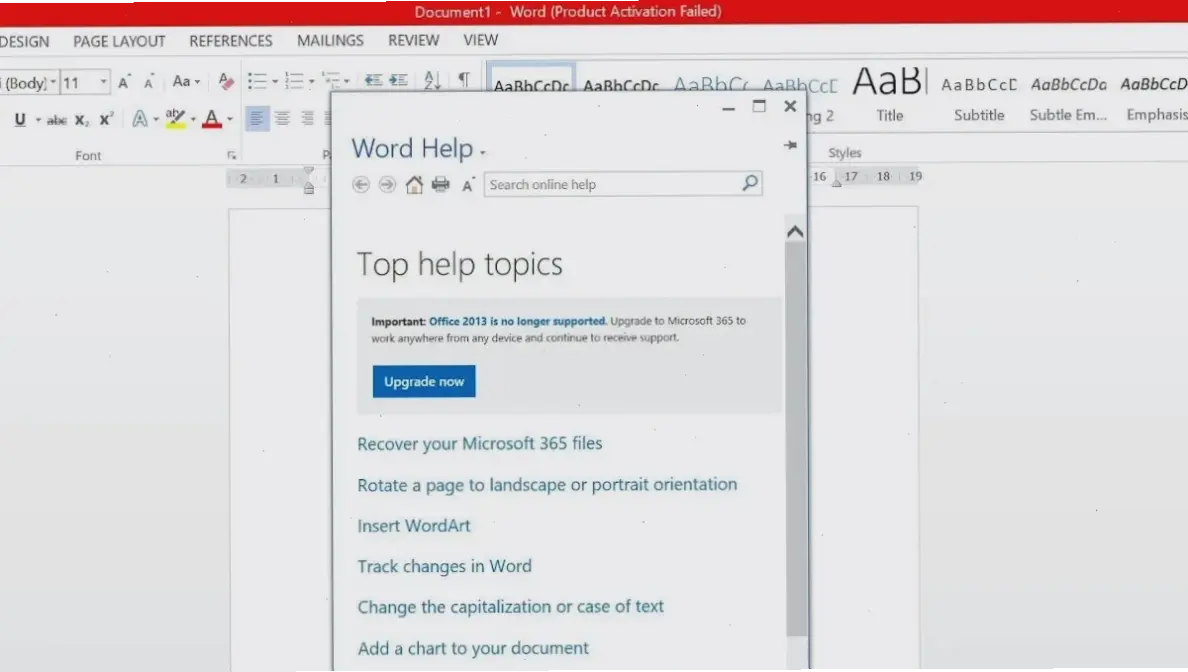The height and width of the screenshot is (672, 1188).
Task: Switch to the REFERENCES tab
Action: [230, 41]
